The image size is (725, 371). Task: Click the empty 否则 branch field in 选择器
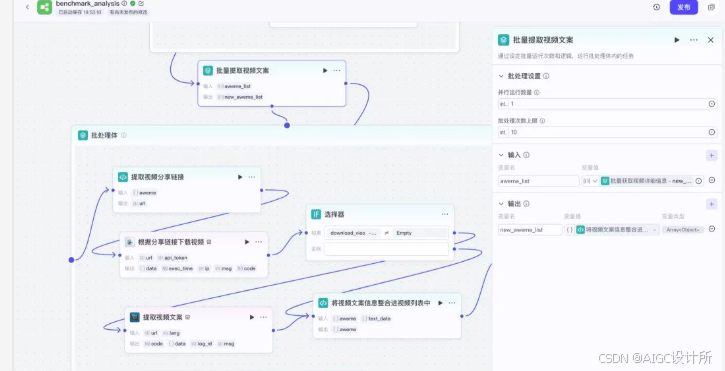point(387,249)
